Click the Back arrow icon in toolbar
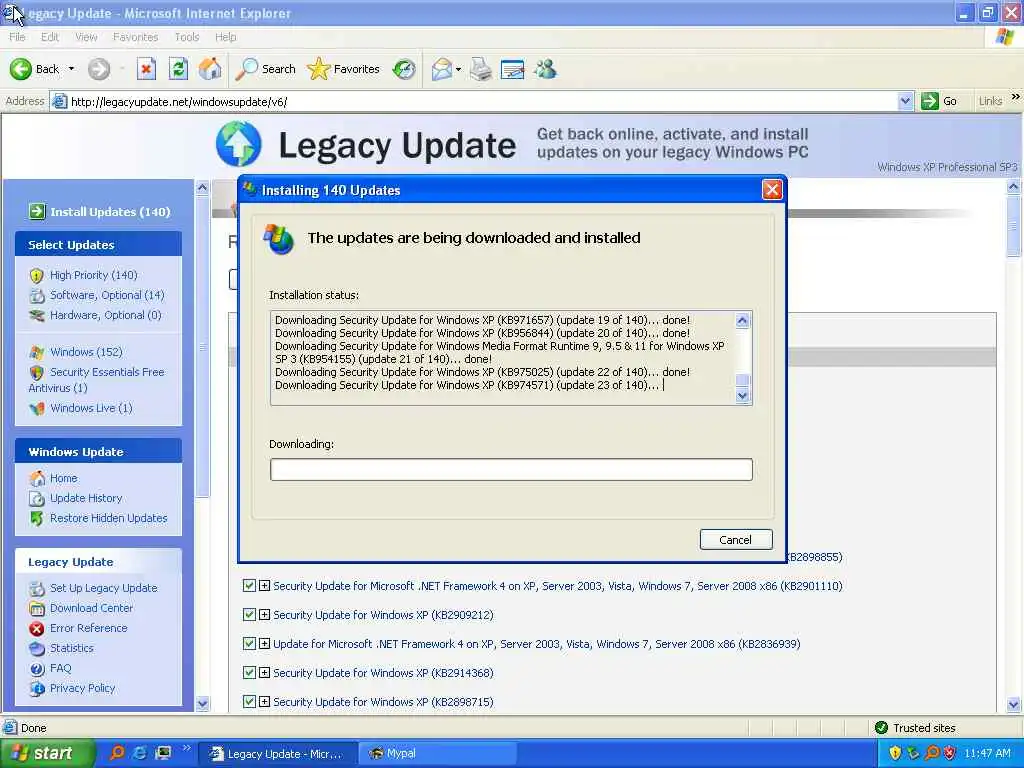The image size is (1024, 768). [x=20, y=69]
